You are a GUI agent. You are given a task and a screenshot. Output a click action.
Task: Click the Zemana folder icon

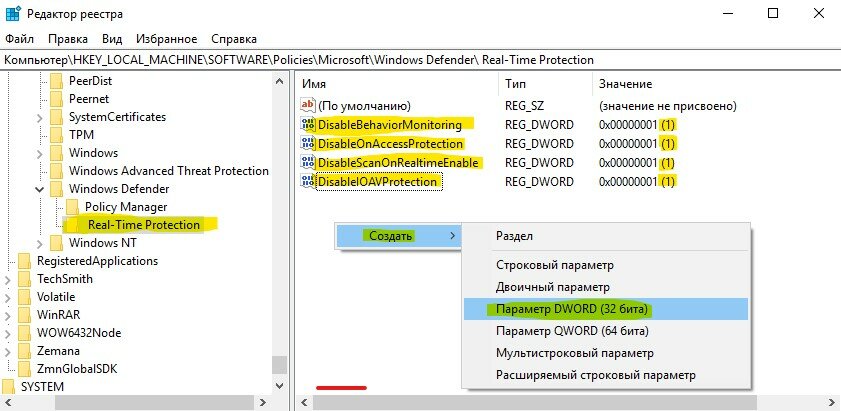pos(24,351)
